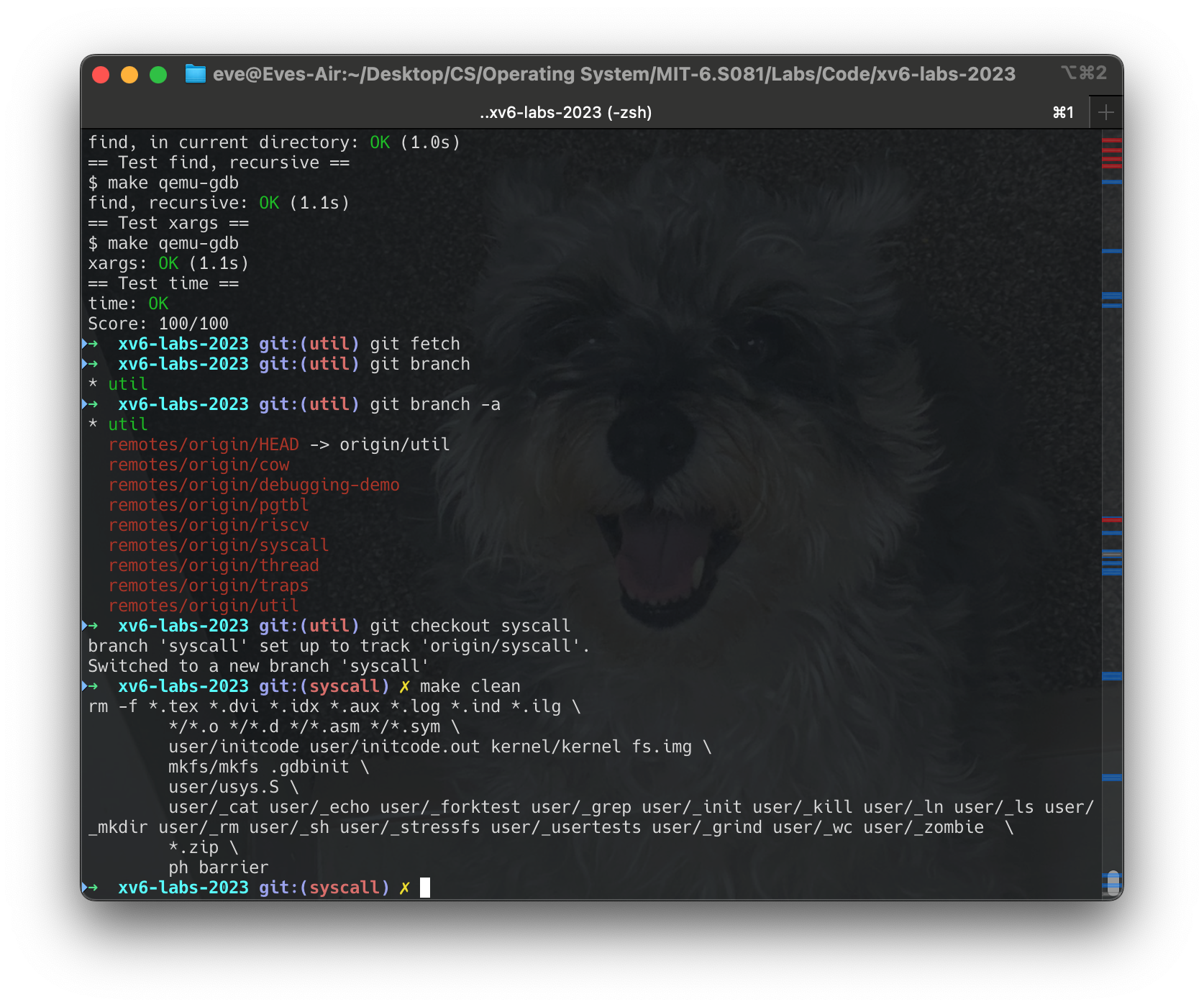
Task: Click the git:(syscall) branch label in the prompt
Action: coord(324,888)
